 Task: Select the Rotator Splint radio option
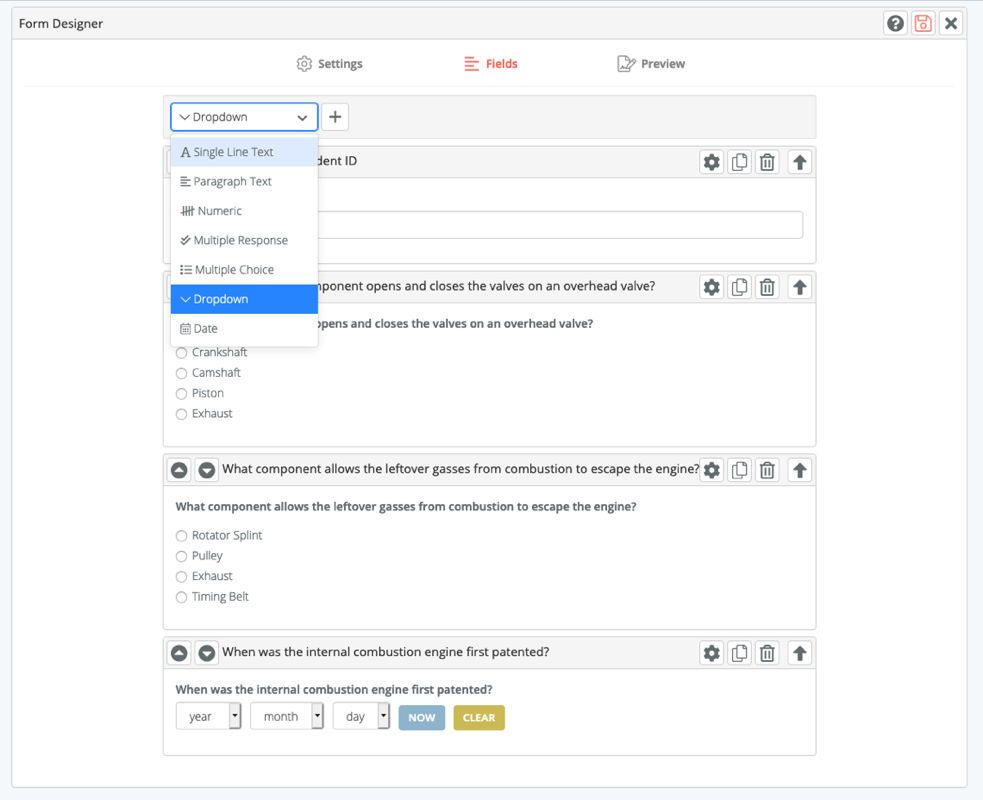click(181, 536)
